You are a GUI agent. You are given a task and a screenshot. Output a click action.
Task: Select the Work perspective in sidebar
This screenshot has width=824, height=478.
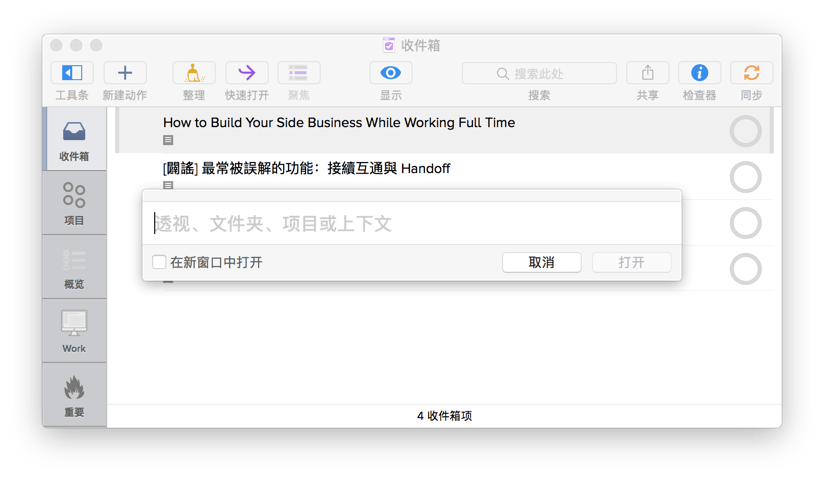[x=74, y=331]
